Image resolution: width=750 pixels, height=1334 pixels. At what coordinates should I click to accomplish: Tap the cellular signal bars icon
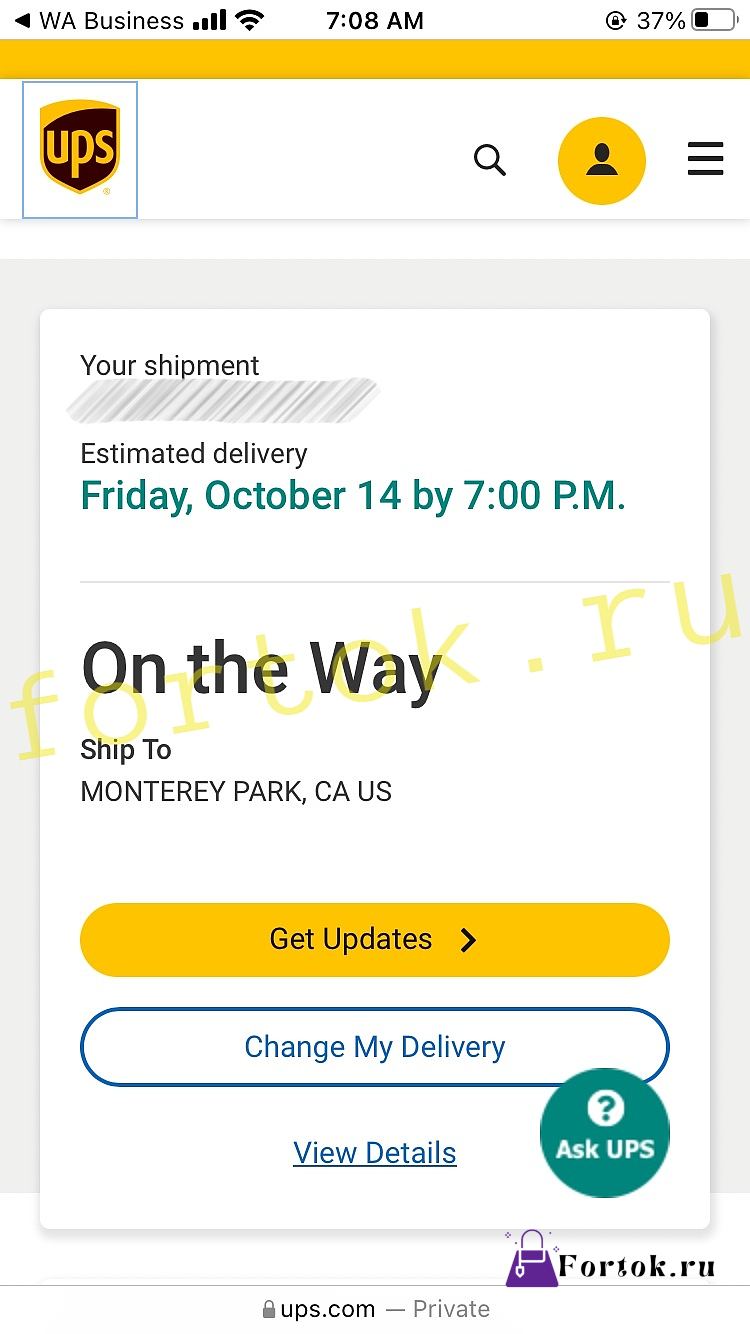(x=210, y=20)
